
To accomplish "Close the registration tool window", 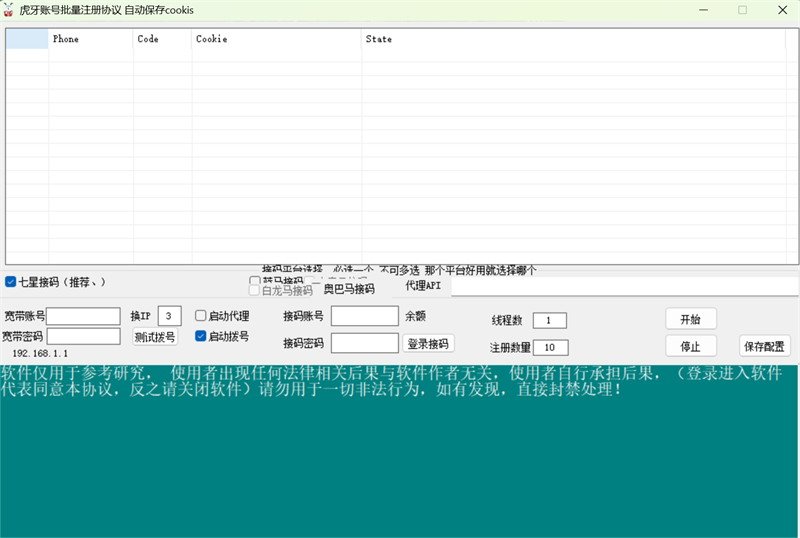I will pyautogui.click(x=783, y=10).
